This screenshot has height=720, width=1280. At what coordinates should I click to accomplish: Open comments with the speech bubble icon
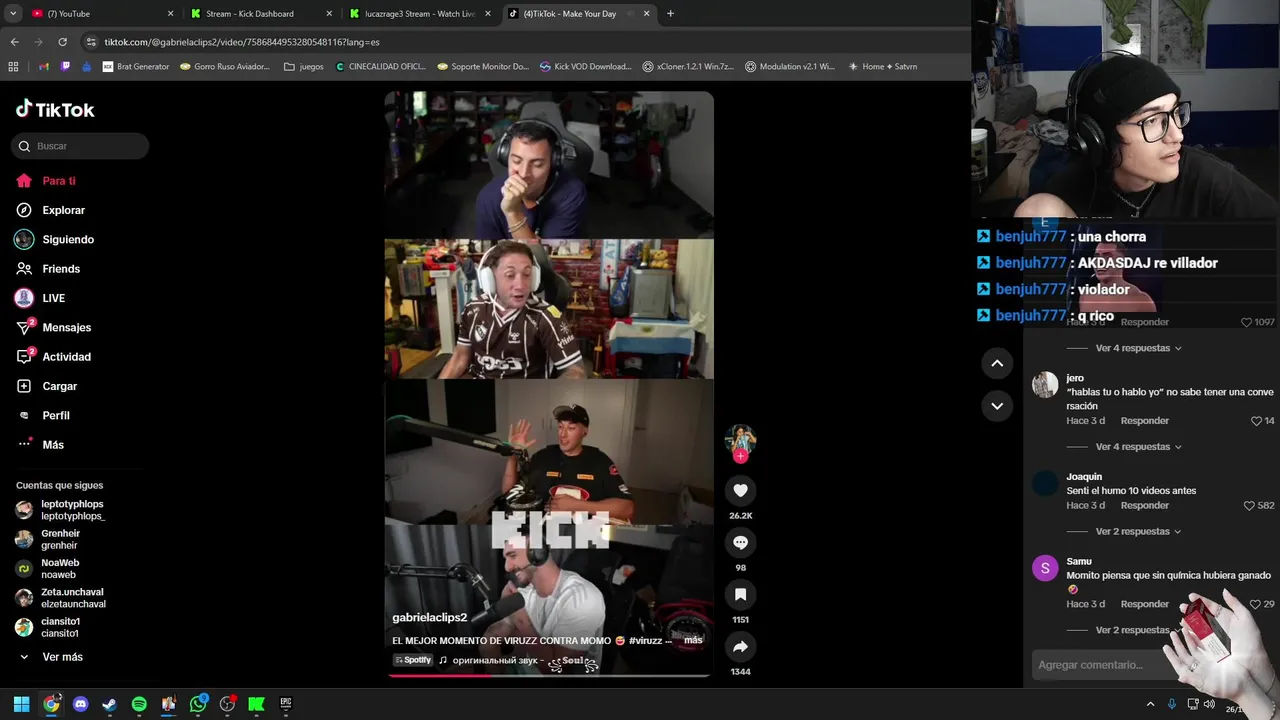pos(740,542)
